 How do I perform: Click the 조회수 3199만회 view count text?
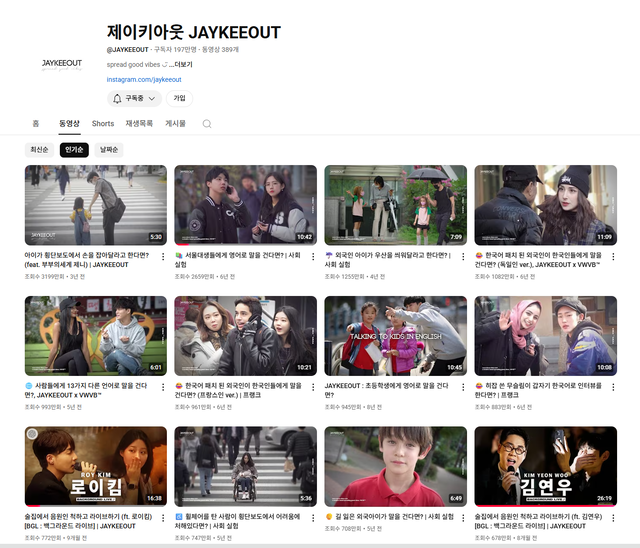tap(44, 277)
